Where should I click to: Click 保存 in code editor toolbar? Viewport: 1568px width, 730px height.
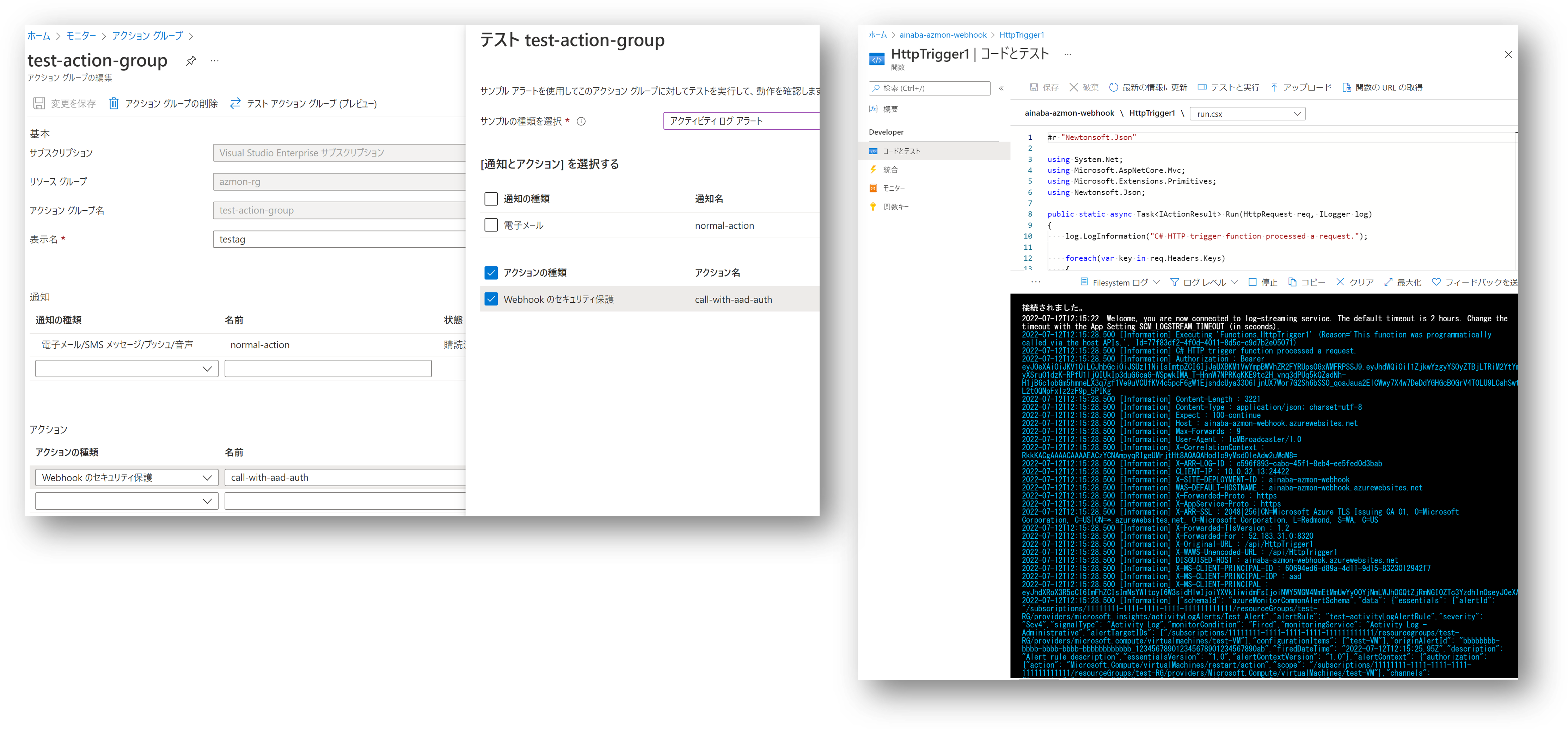coord(1044,88)
